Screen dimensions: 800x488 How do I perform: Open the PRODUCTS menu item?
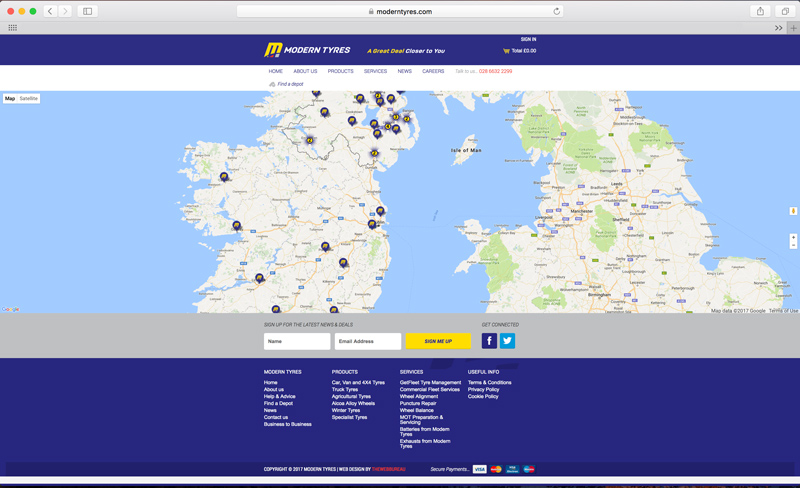point(340,71)
